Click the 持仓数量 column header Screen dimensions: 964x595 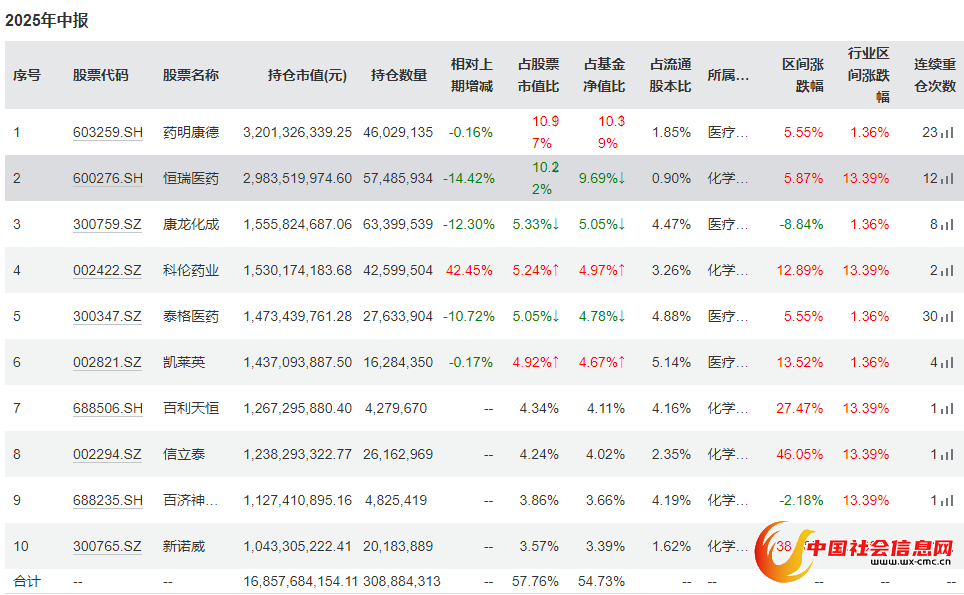pyautogui.click(x=399, y=75)
